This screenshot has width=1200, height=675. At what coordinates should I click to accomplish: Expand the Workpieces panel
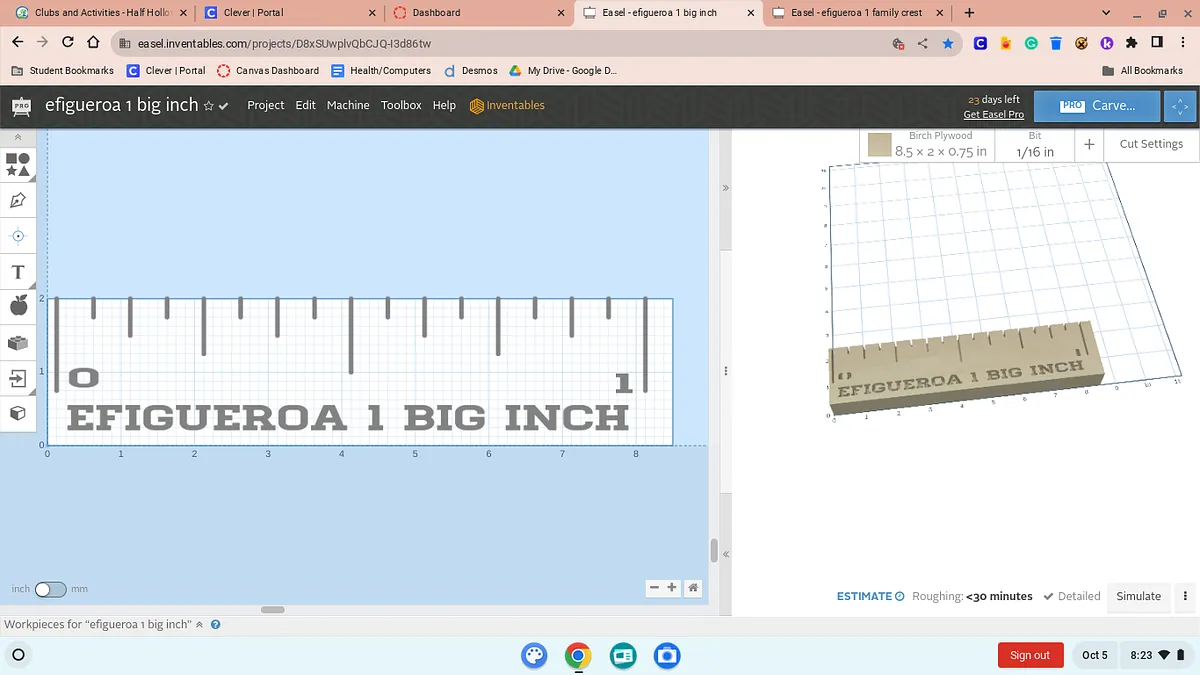[x=199, y=625]
